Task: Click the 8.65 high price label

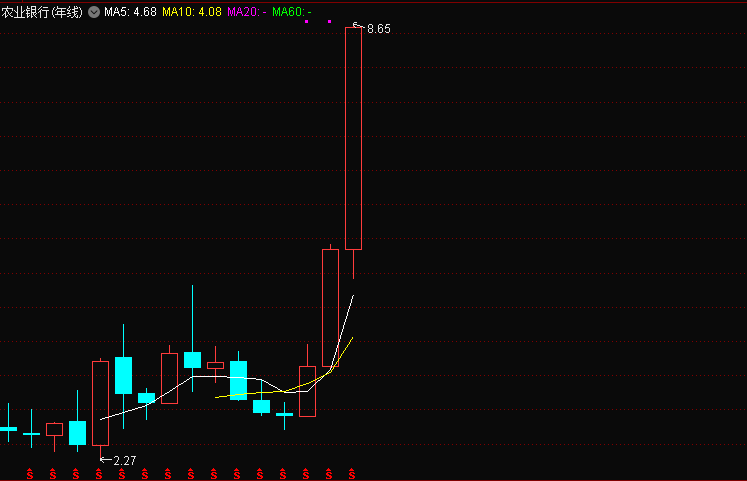Action: (x=378, y=30)
